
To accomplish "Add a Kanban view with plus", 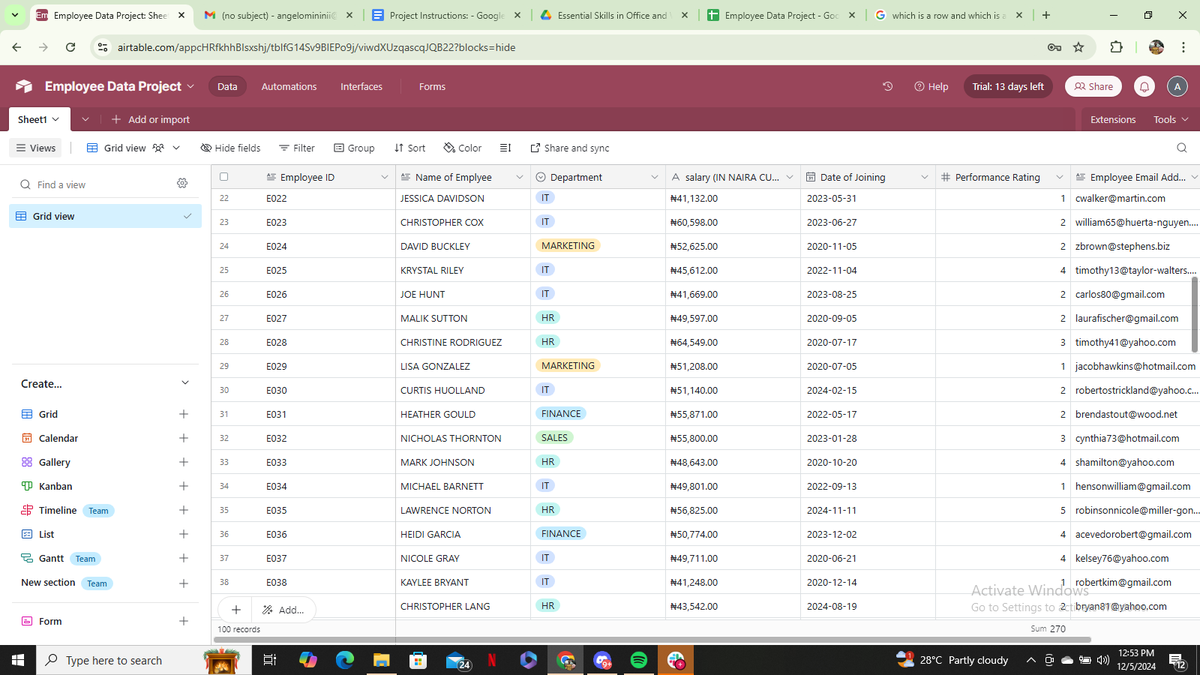I will (183, 486).
